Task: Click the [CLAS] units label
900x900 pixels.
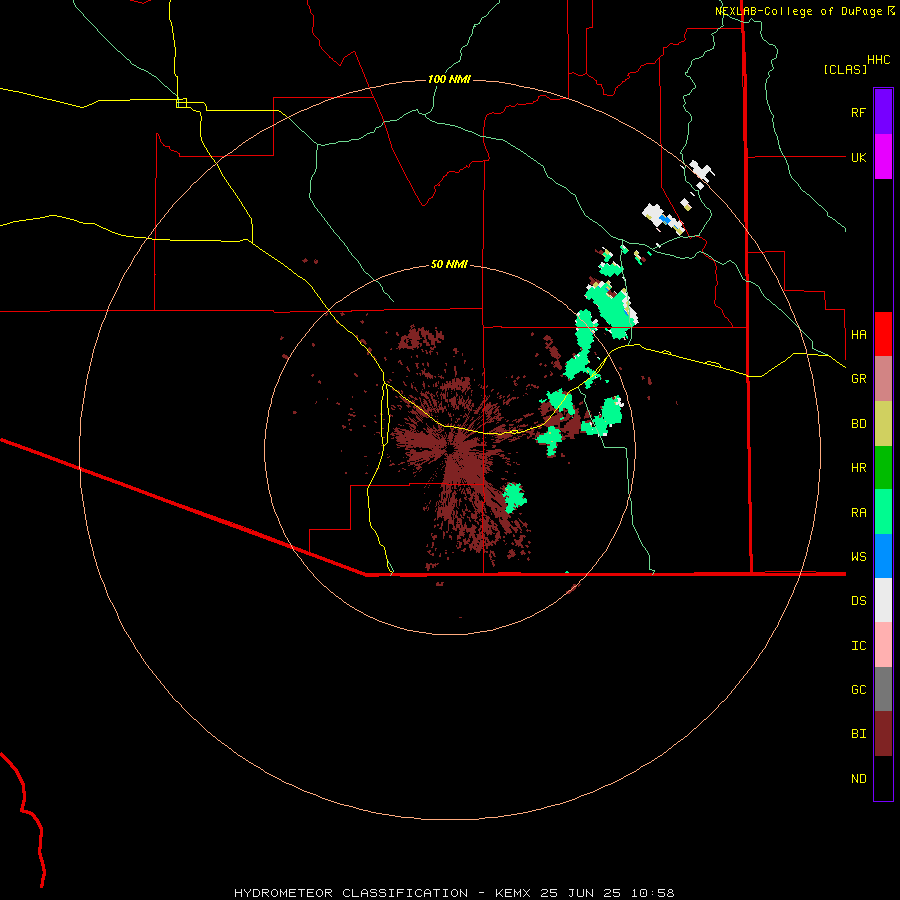Action: [x=845, y=69]
